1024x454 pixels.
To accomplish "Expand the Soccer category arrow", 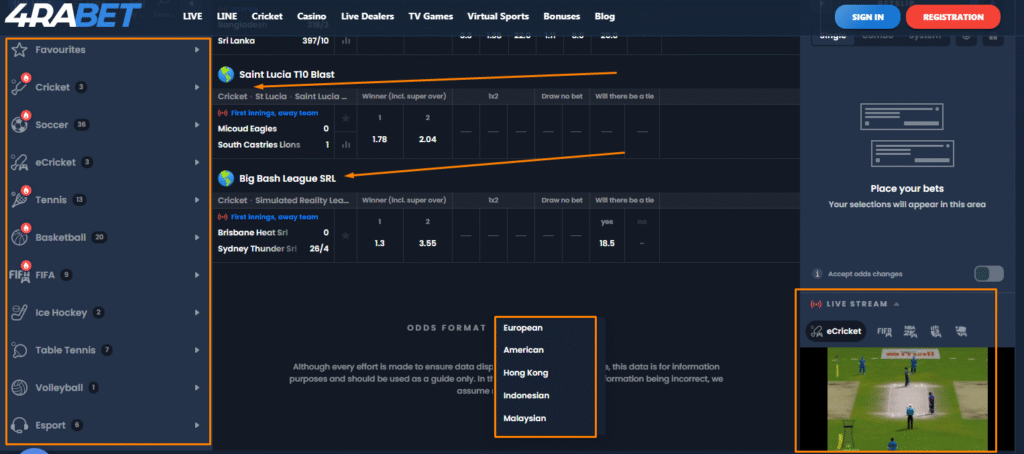I will coord(197,125).
